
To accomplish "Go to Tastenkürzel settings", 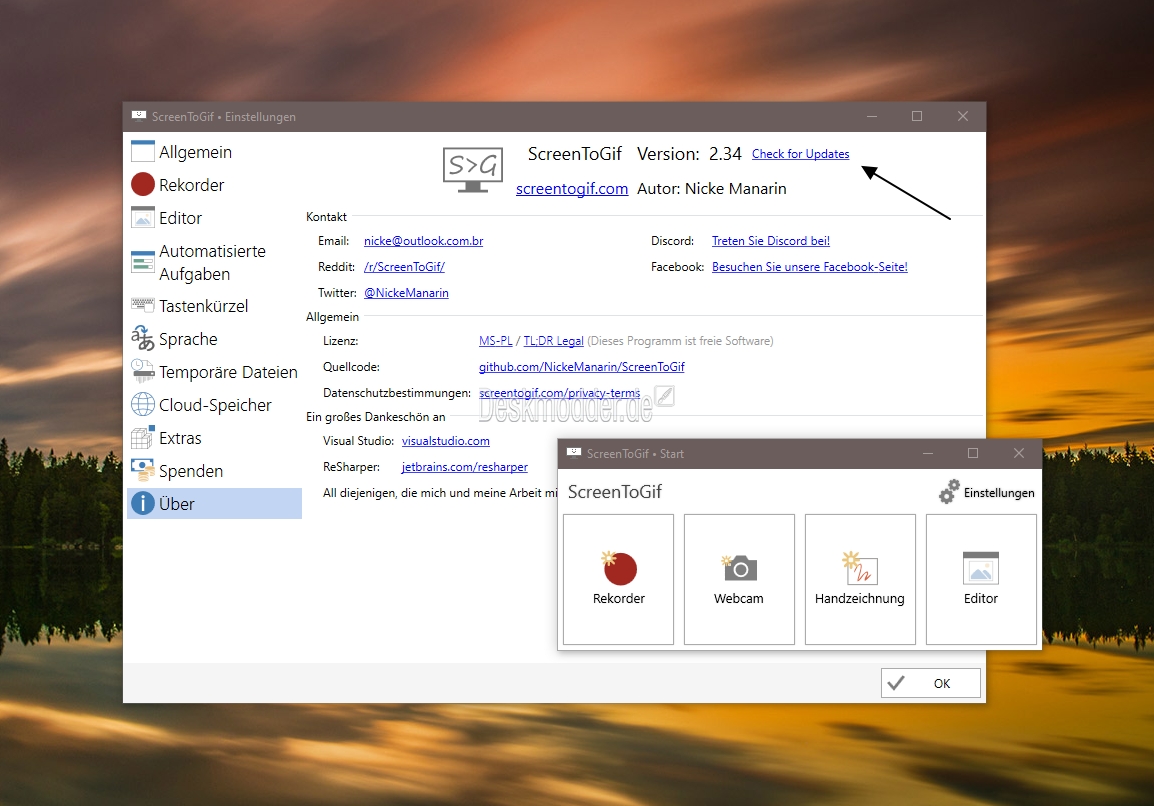I will tap(214, 305).
